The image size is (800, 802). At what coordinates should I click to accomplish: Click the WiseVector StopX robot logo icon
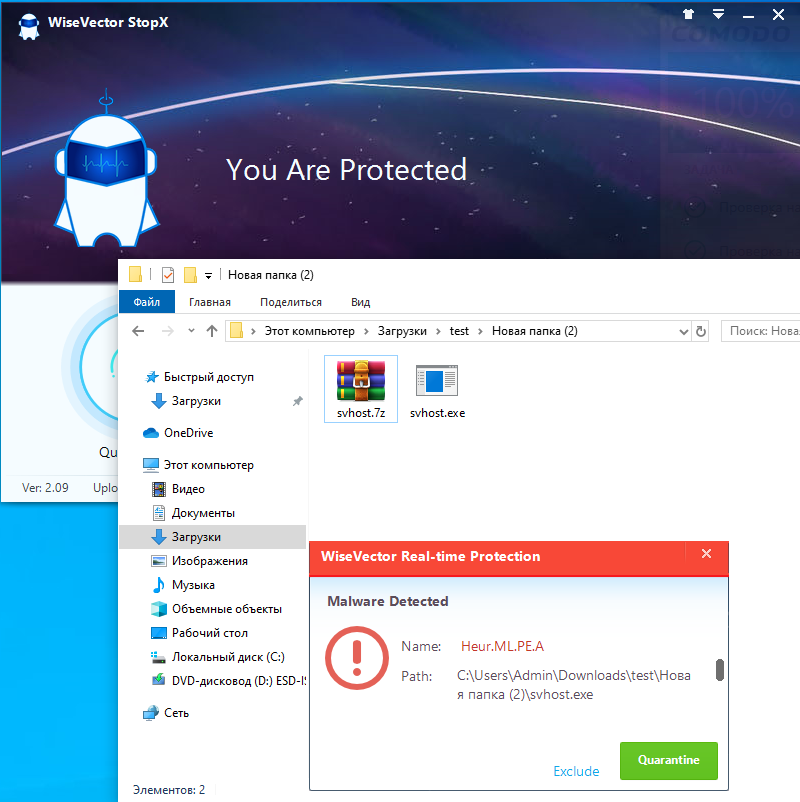29,26
